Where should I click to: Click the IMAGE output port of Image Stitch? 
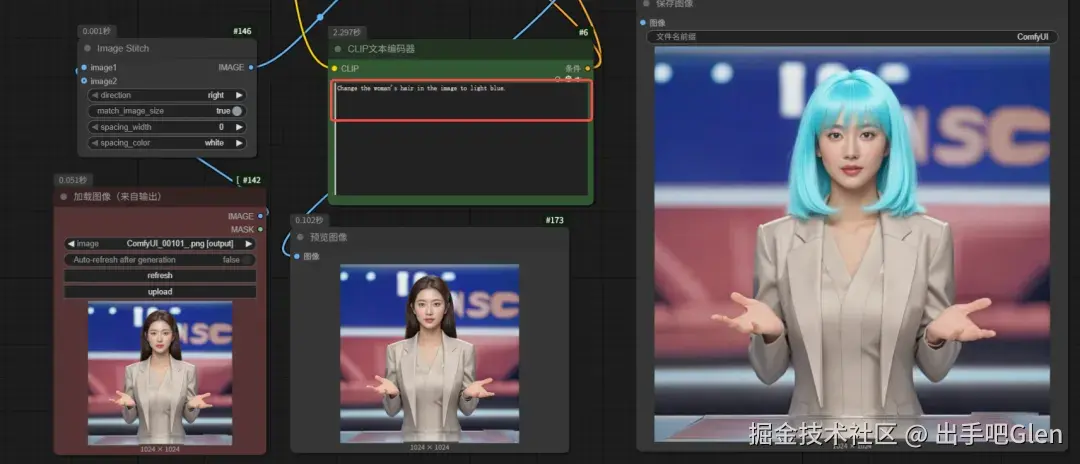pos(251,67)
